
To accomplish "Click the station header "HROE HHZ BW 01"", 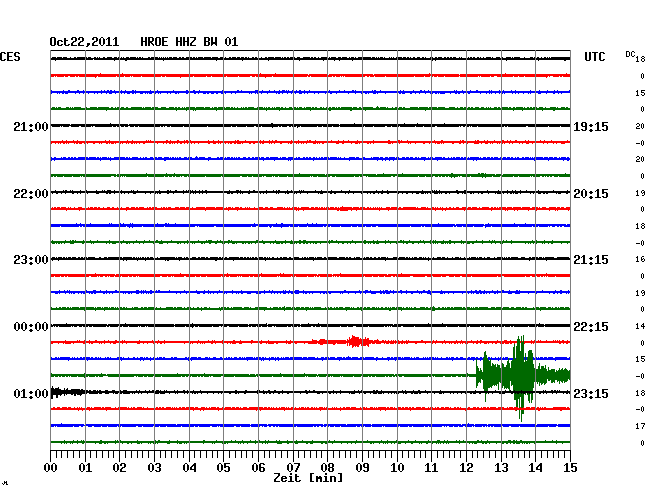I will coord(189,42).
